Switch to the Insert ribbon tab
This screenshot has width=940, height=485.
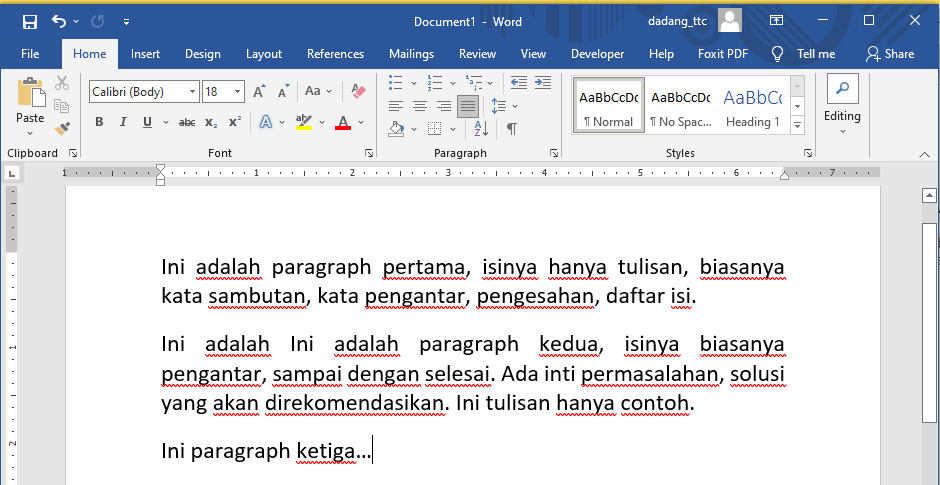[145, 54]
